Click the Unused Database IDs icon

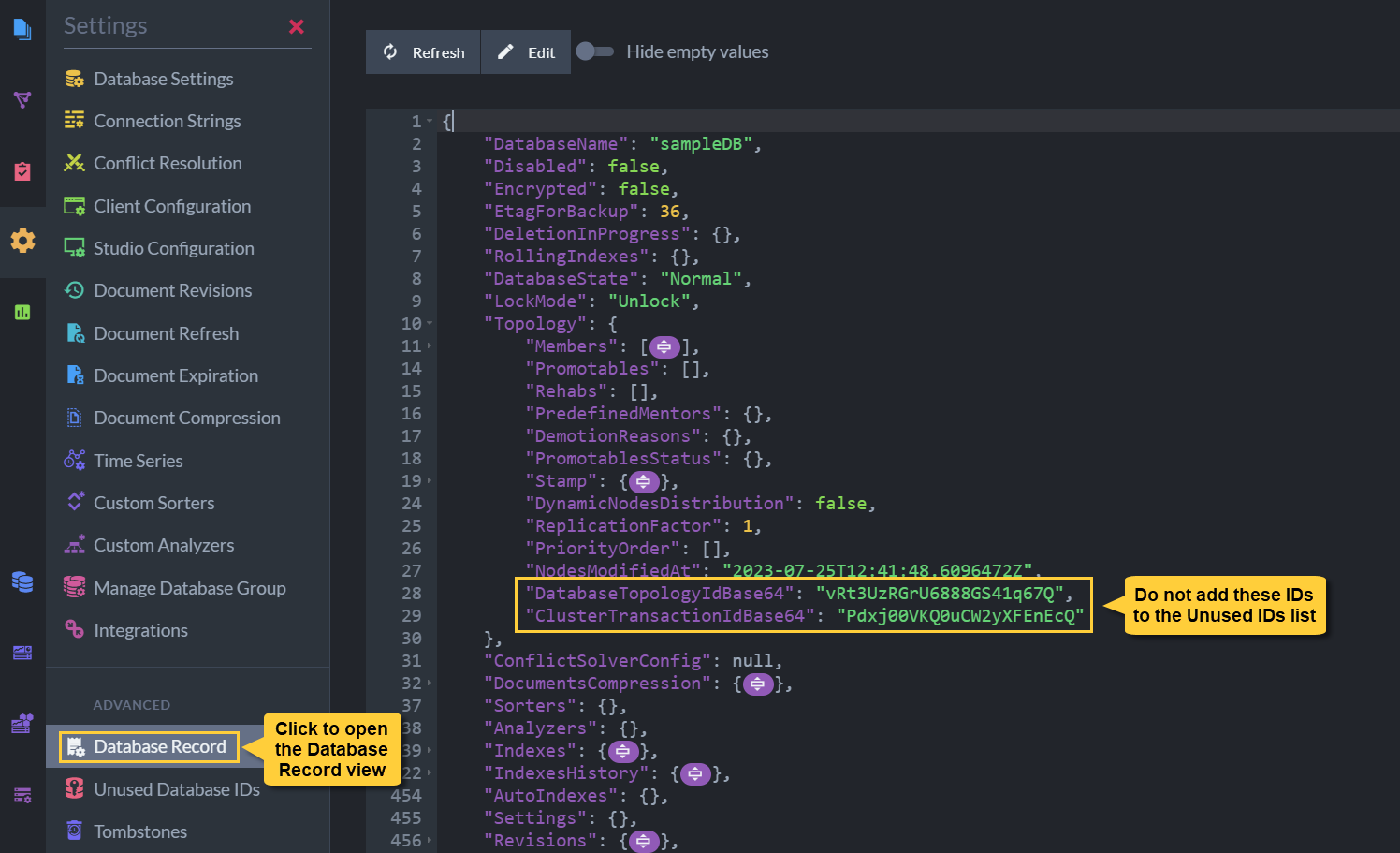[75, 788]
